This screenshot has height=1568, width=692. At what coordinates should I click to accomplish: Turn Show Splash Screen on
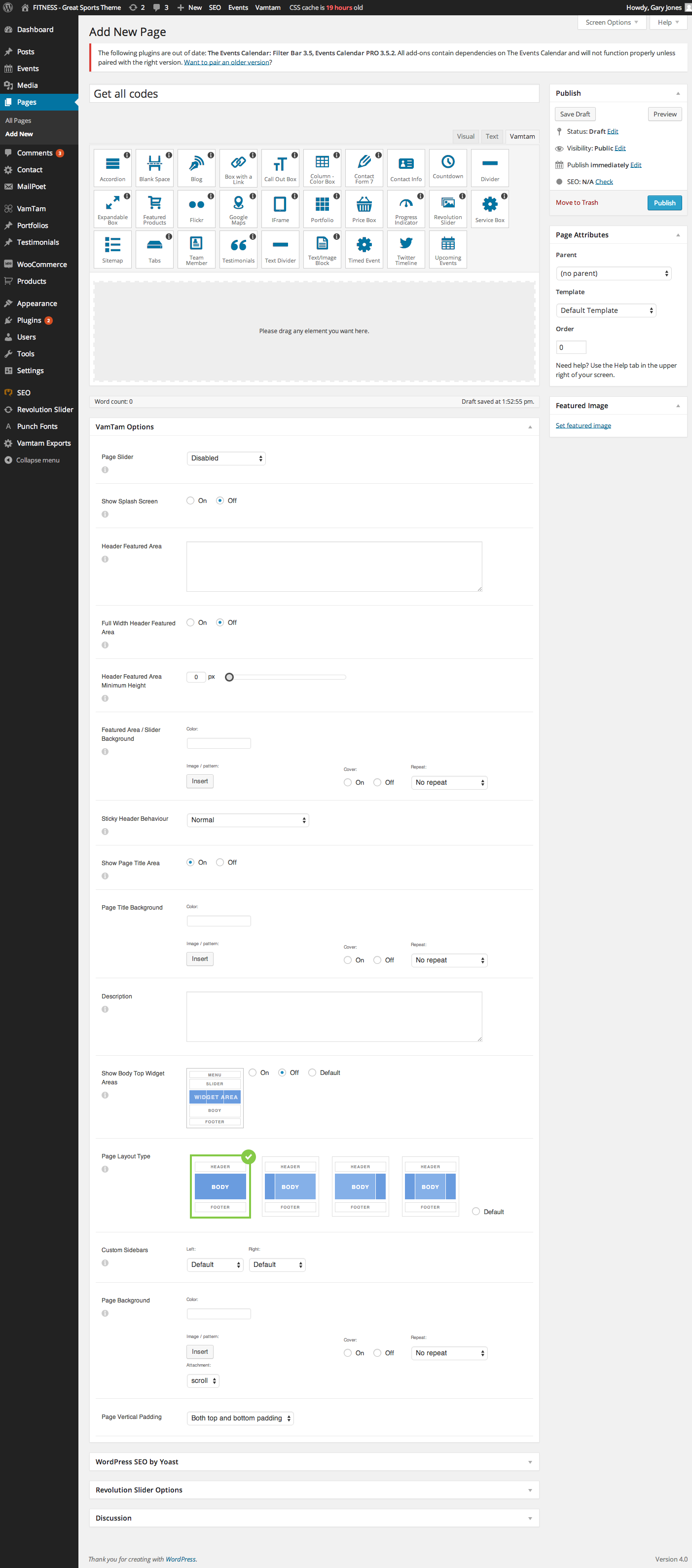pos(190,500)
